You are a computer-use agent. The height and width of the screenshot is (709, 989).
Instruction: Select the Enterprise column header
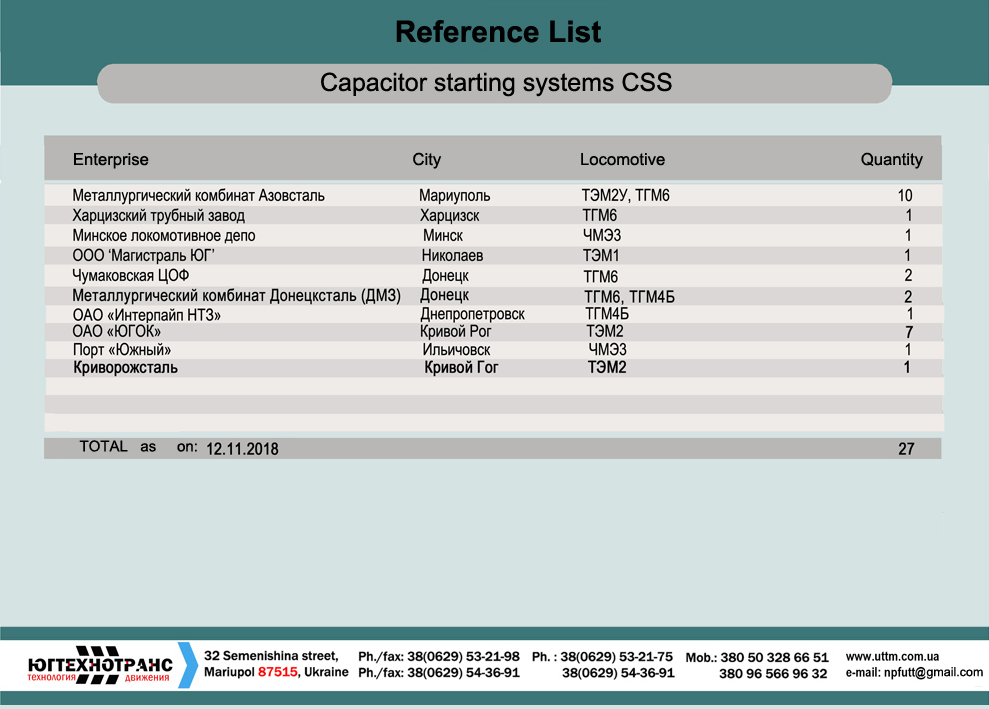(110, 160)
